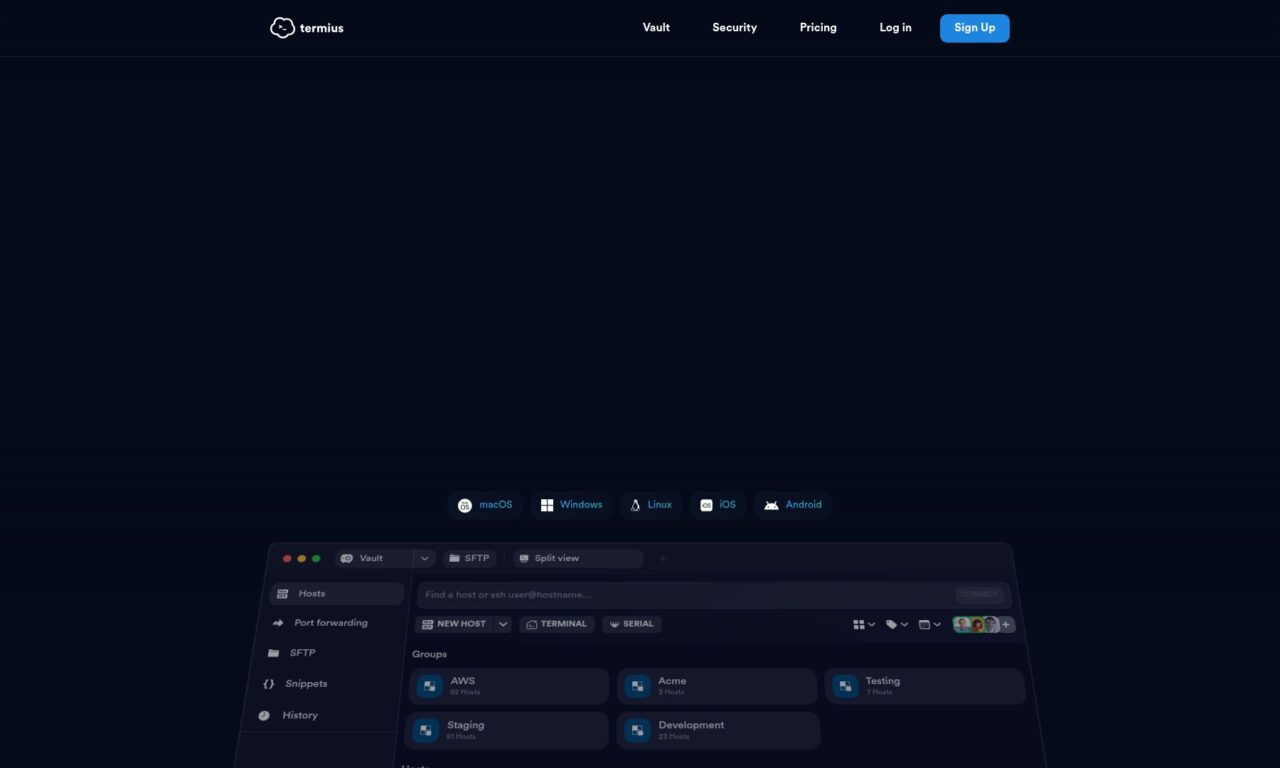The width and height of the screenshot is (1280, 768).
Task: Click the SERIAL button
Action: click(631, 624)
